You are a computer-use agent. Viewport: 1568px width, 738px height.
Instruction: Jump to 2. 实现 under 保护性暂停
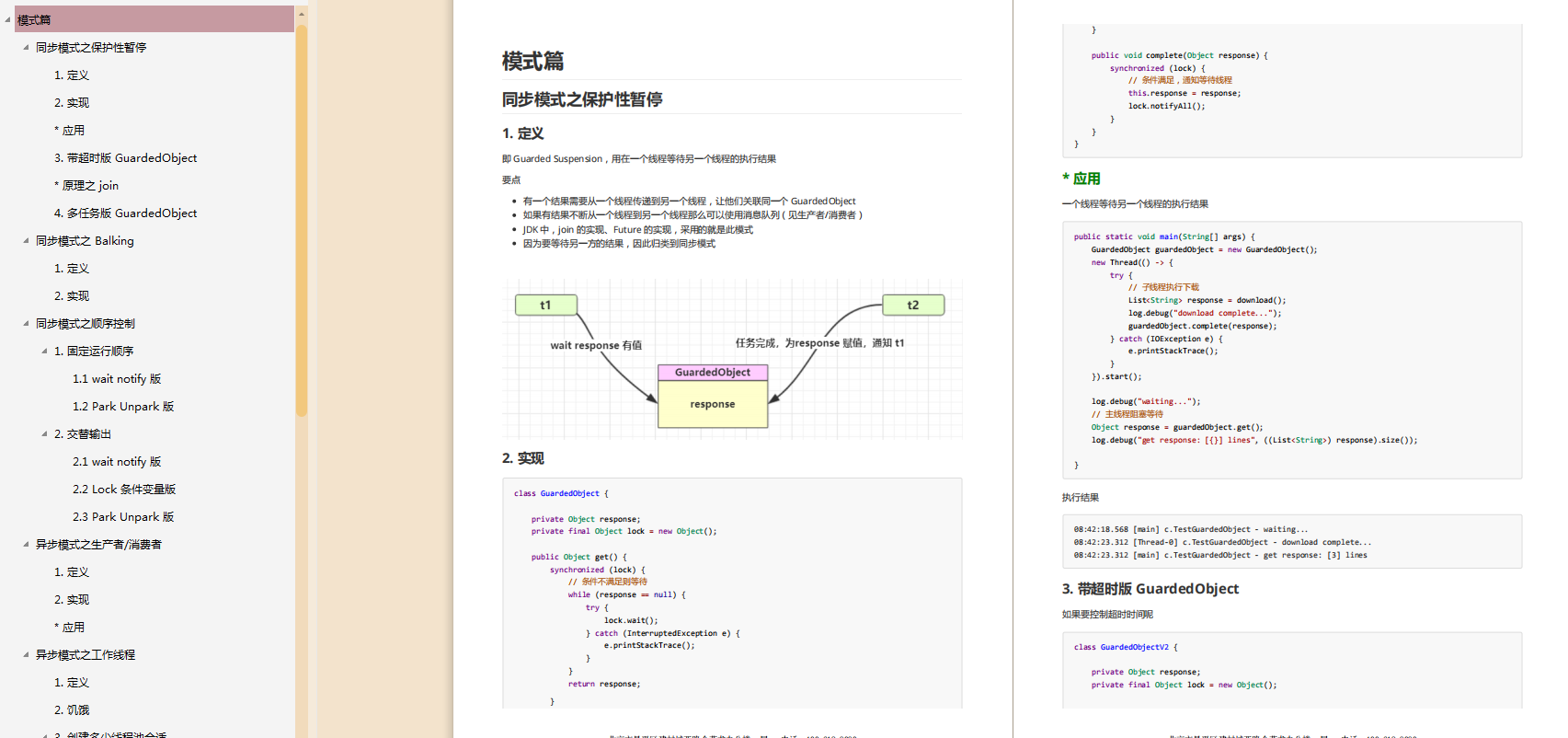click(72, 102)
